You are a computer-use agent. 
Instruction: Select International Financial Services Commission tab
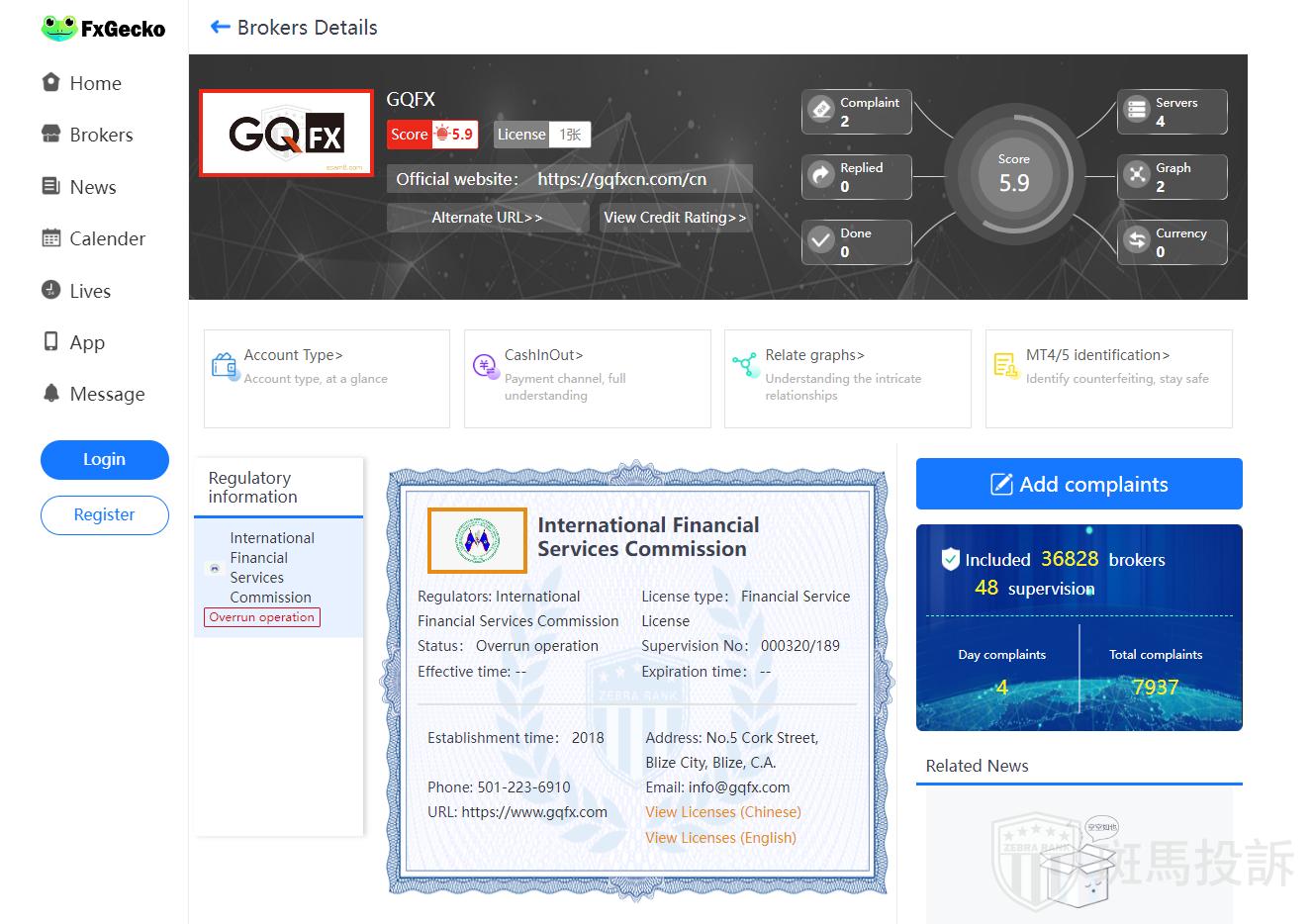point(271,568)
